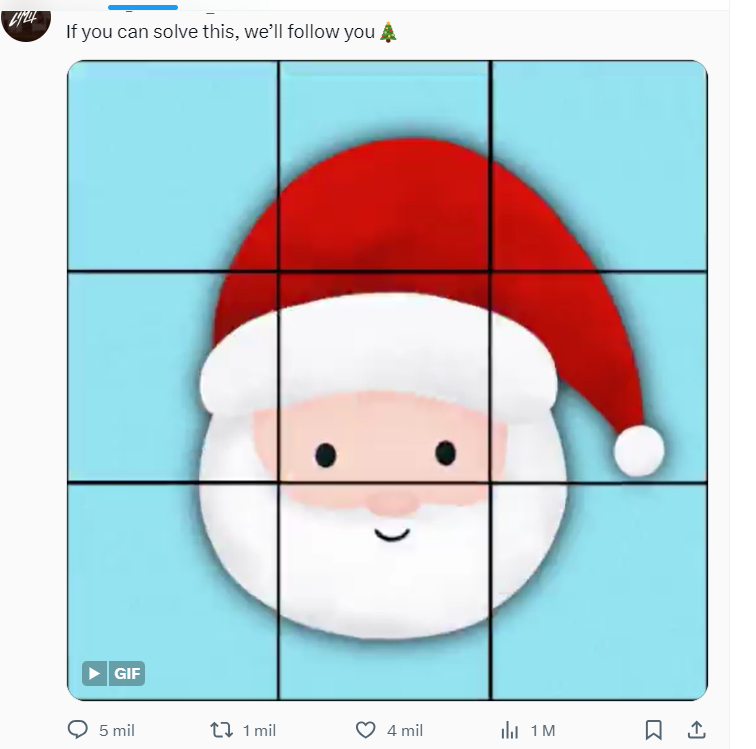Screen dimensions: 756x749
Task: Click puzzle tile with Santa's eyes
Action: point(384,377)
